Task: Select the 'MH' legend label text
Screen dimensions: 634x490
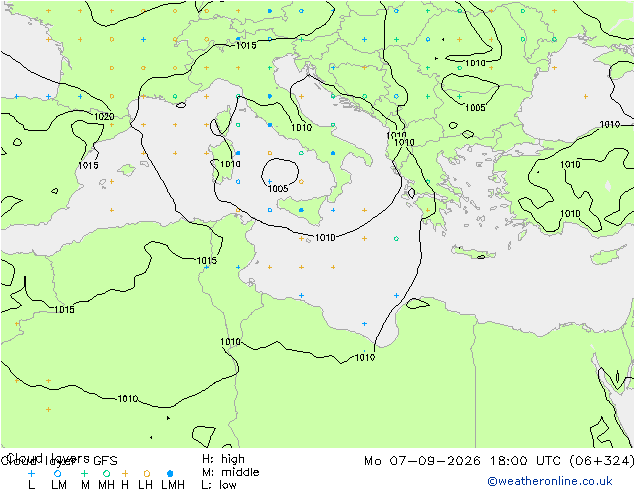Action: [x=106, y=484]
